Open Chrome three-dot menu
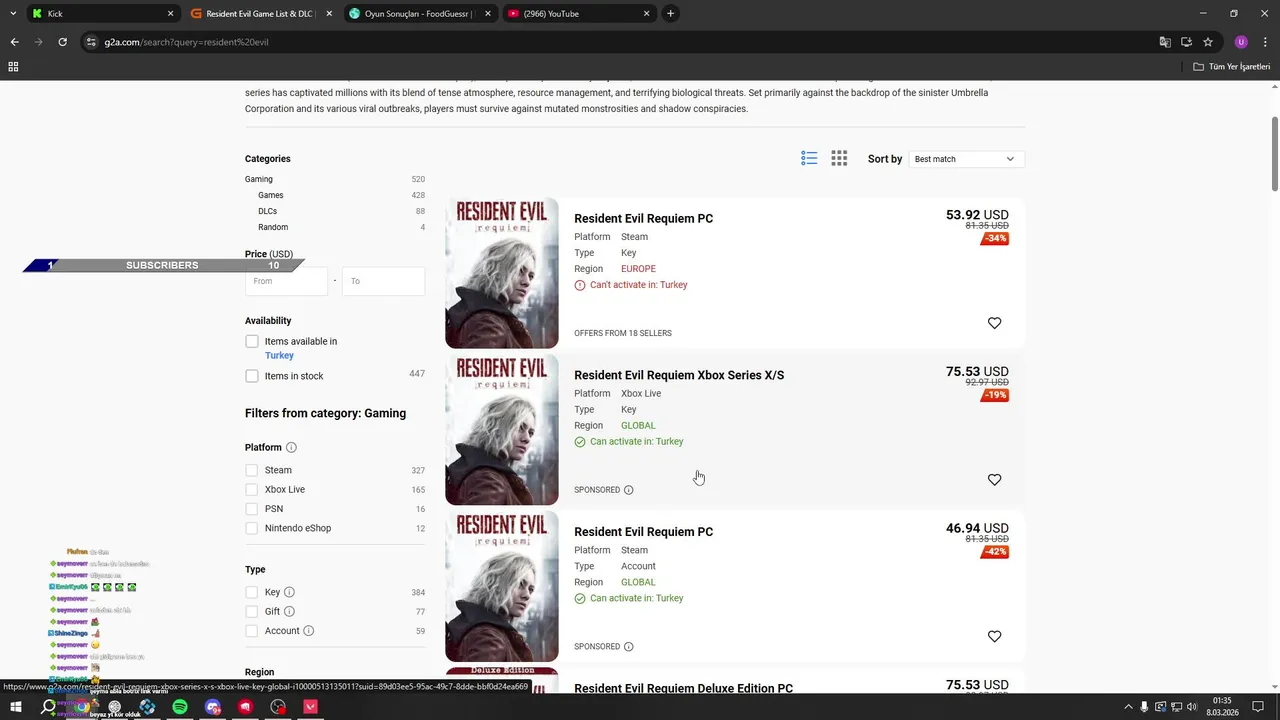This screenshot has height=720, width=1280. tap(1265, 42)
